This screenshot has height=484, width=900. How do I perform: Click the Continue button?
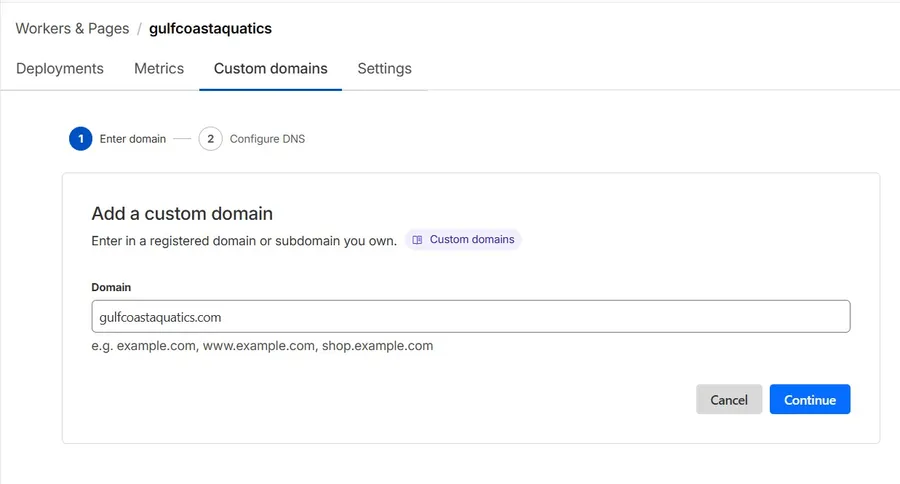(810, 400)
